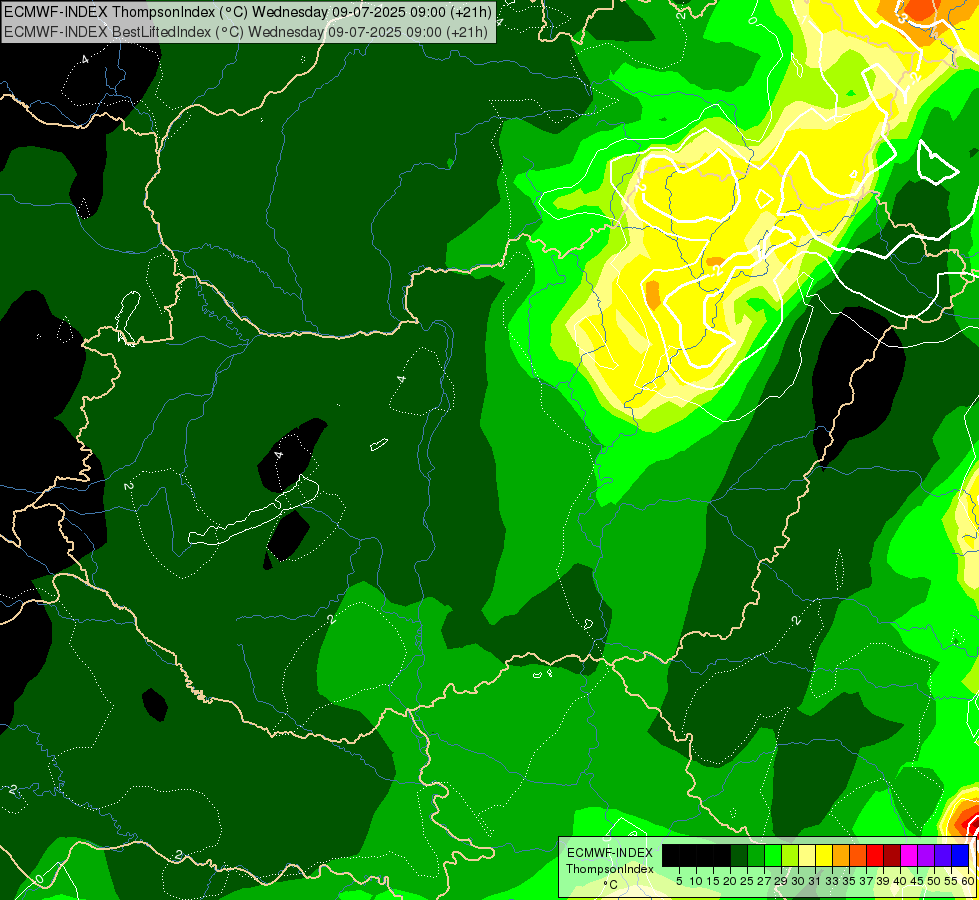979x900 pixels.
Task: Click legend tick label 27
Action: pyautogui.click(x=765, y=881)
